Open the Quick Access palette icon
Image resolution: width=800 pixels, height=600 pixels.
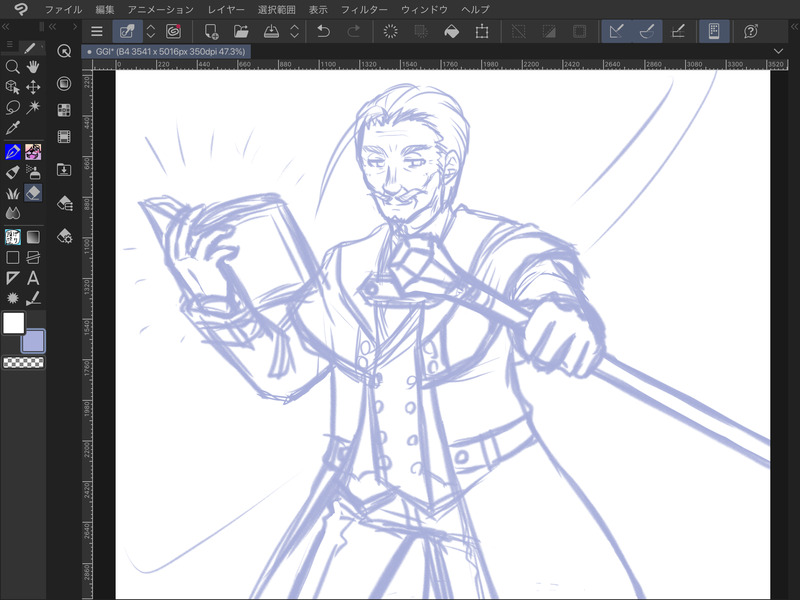click(x=64, y=51)
